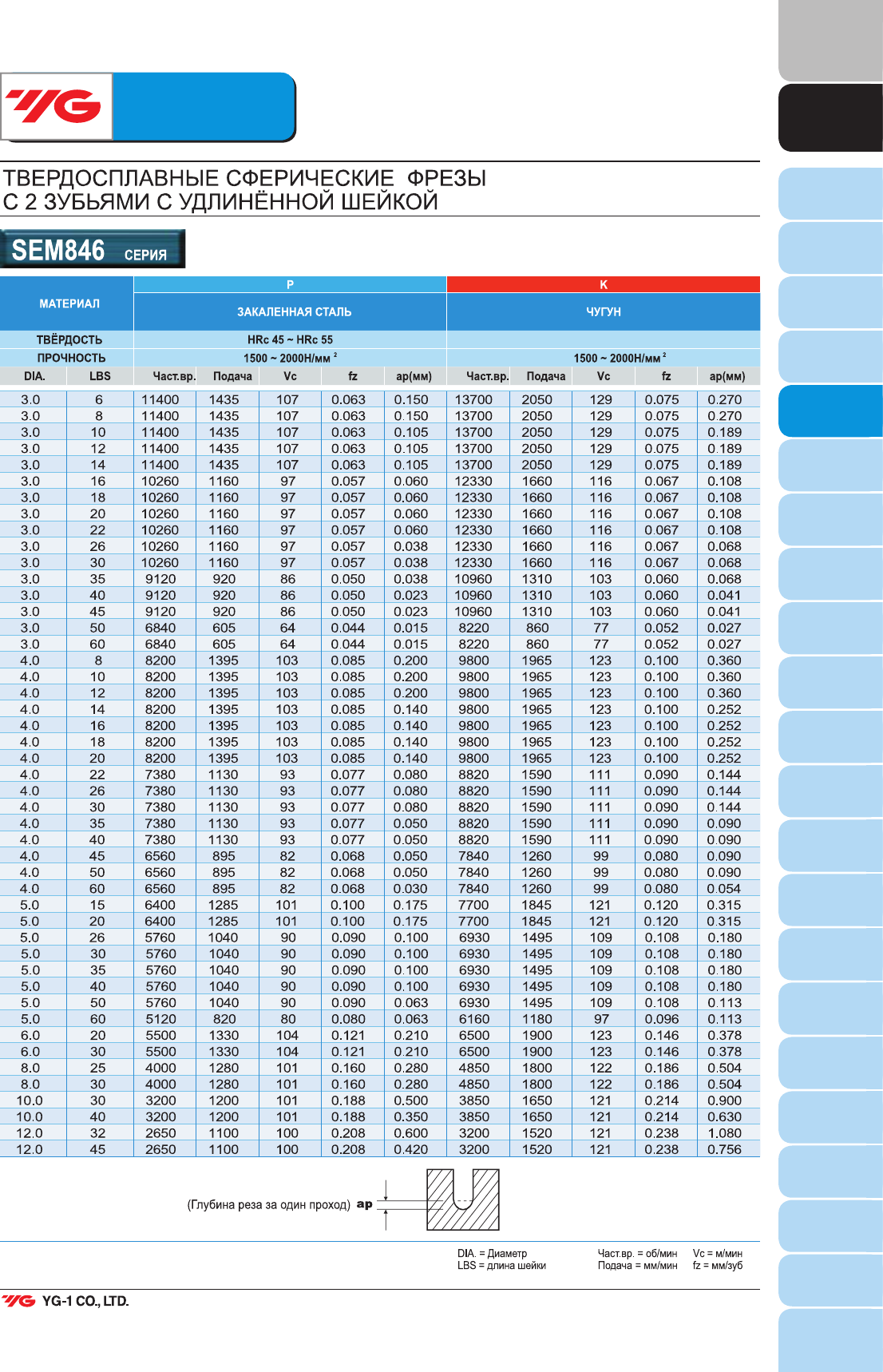
Task: Click 13700 in the DIA 3.0, LBS 14 row
Action: coord(474,465)
